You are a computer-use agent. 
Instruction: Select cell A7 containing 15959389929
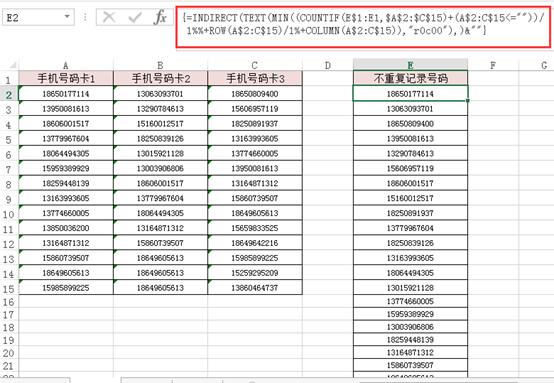tap(66, 168)
